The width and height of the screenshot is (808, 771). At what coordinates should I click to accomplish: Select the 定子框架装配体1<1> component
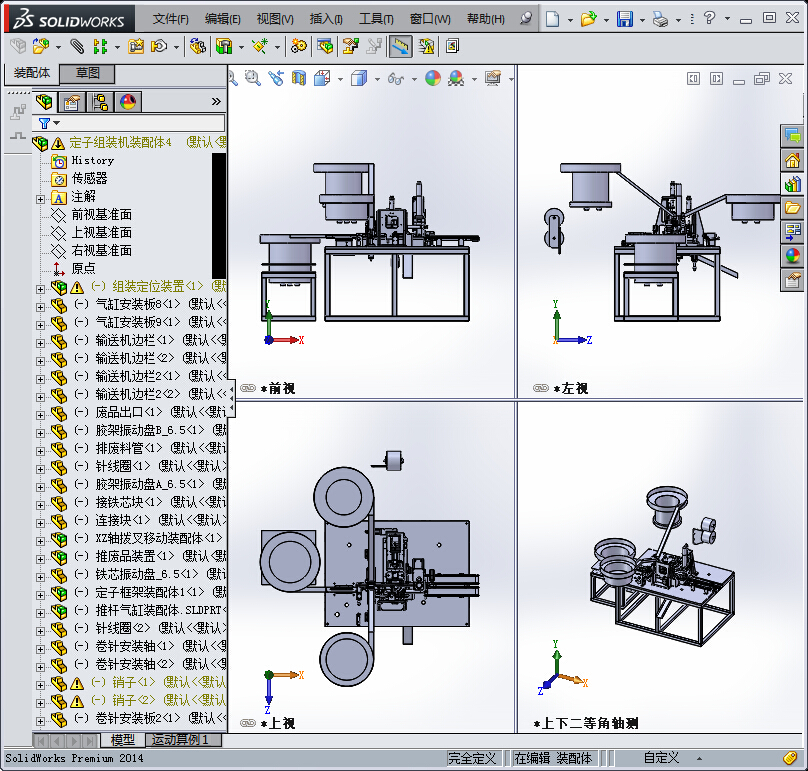point(149,592)
